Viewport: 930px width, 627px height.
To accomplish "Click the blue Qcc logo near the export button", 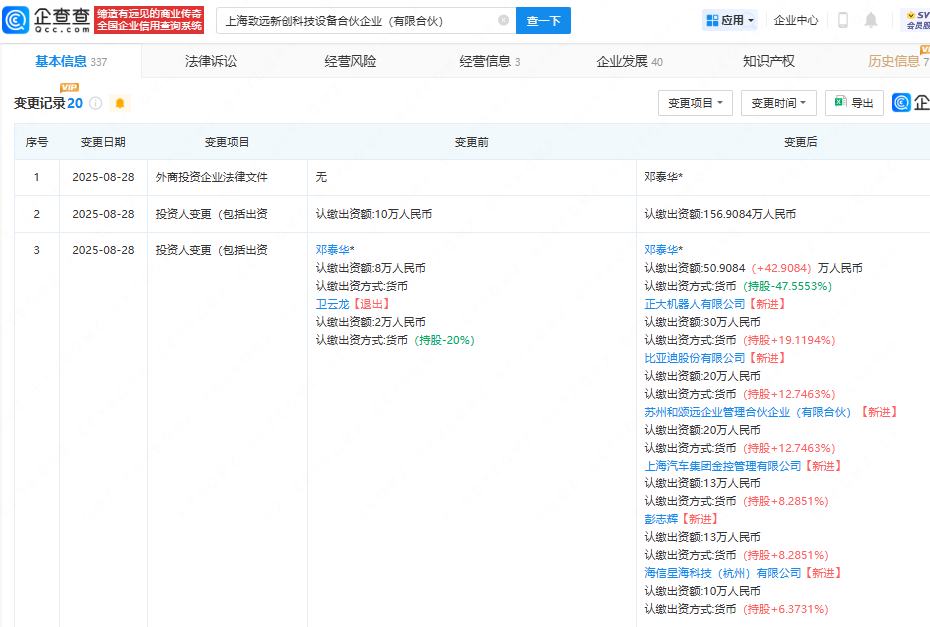I will point(901,103).
